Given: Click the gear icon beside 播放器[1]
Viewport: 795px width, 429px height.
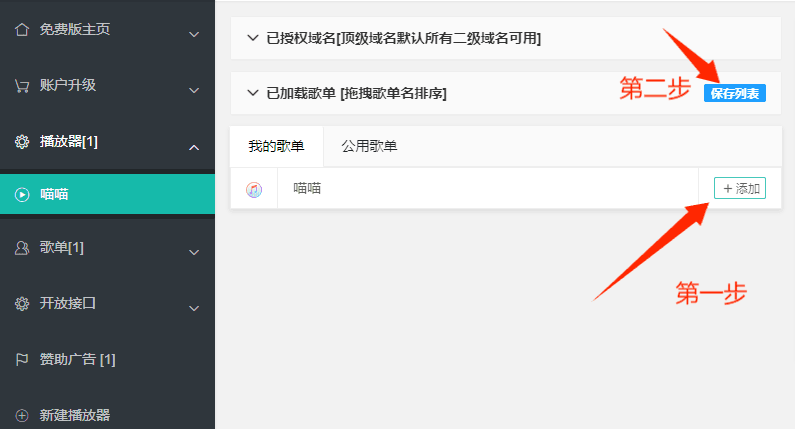Looking at the screenshot, I should 22,141.
